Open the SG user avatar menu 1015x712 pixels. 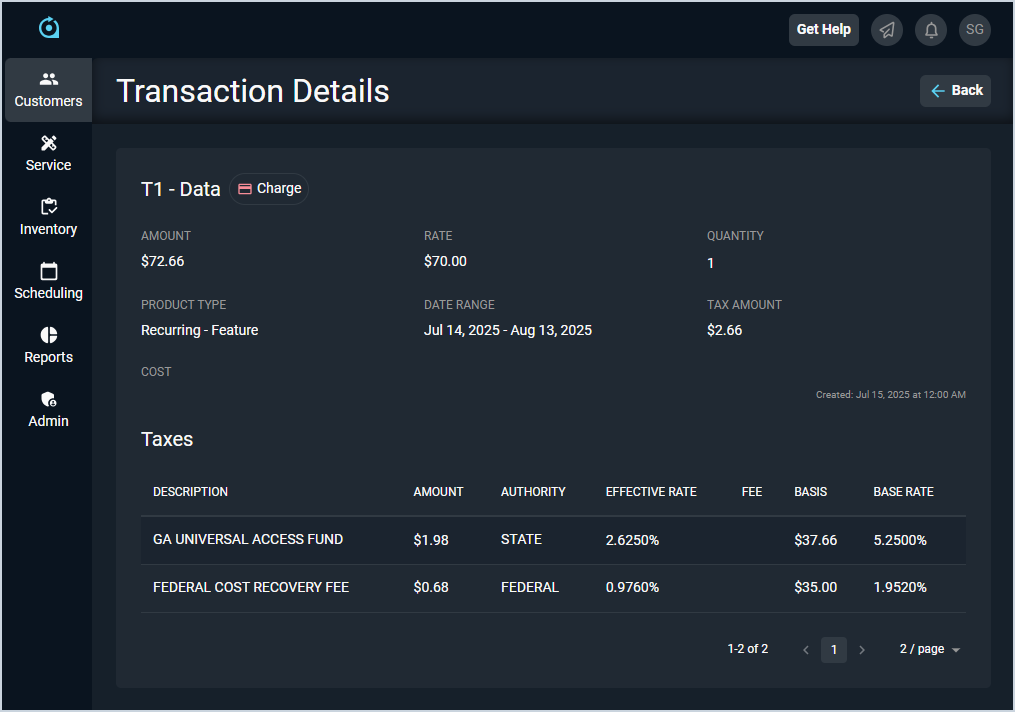pyautogui.click(x=975, y=30)
